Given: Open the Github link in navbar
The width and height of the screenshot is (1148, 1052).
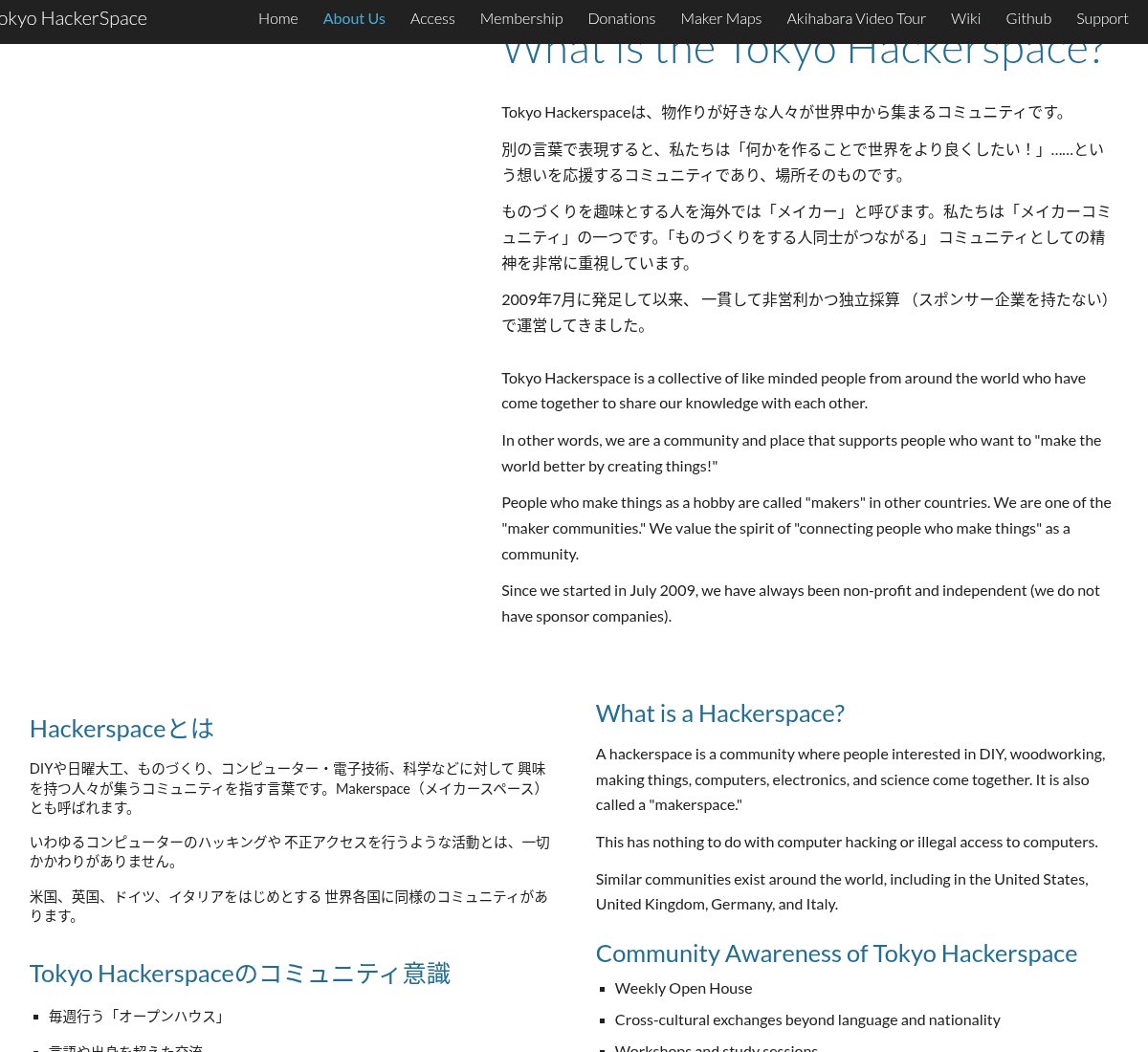Looking at the screenshot, I should (x=1028, y=18).
